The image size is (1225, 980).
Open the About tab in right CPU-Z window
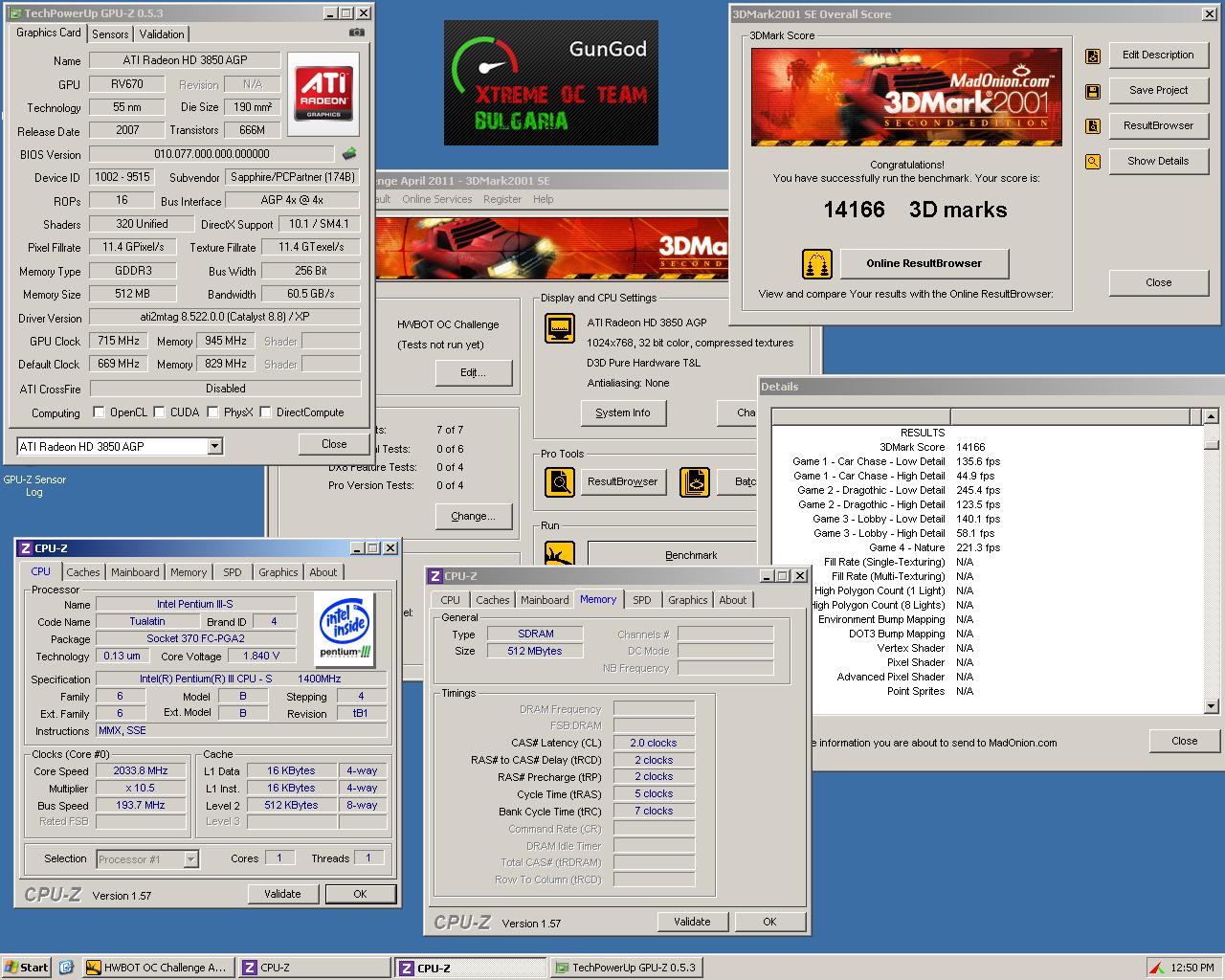click(x=733, y=600)
